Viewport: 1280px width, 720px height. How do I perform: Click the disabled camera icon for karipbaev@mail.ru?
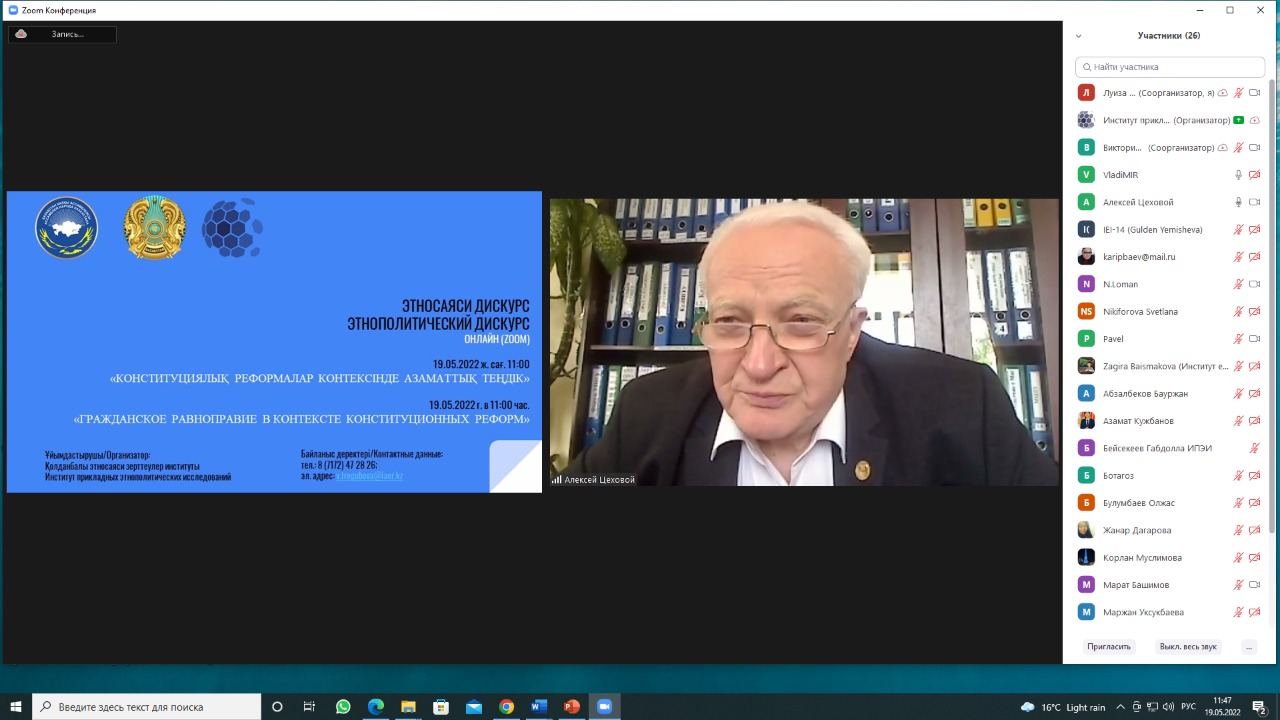point(1254,257)
